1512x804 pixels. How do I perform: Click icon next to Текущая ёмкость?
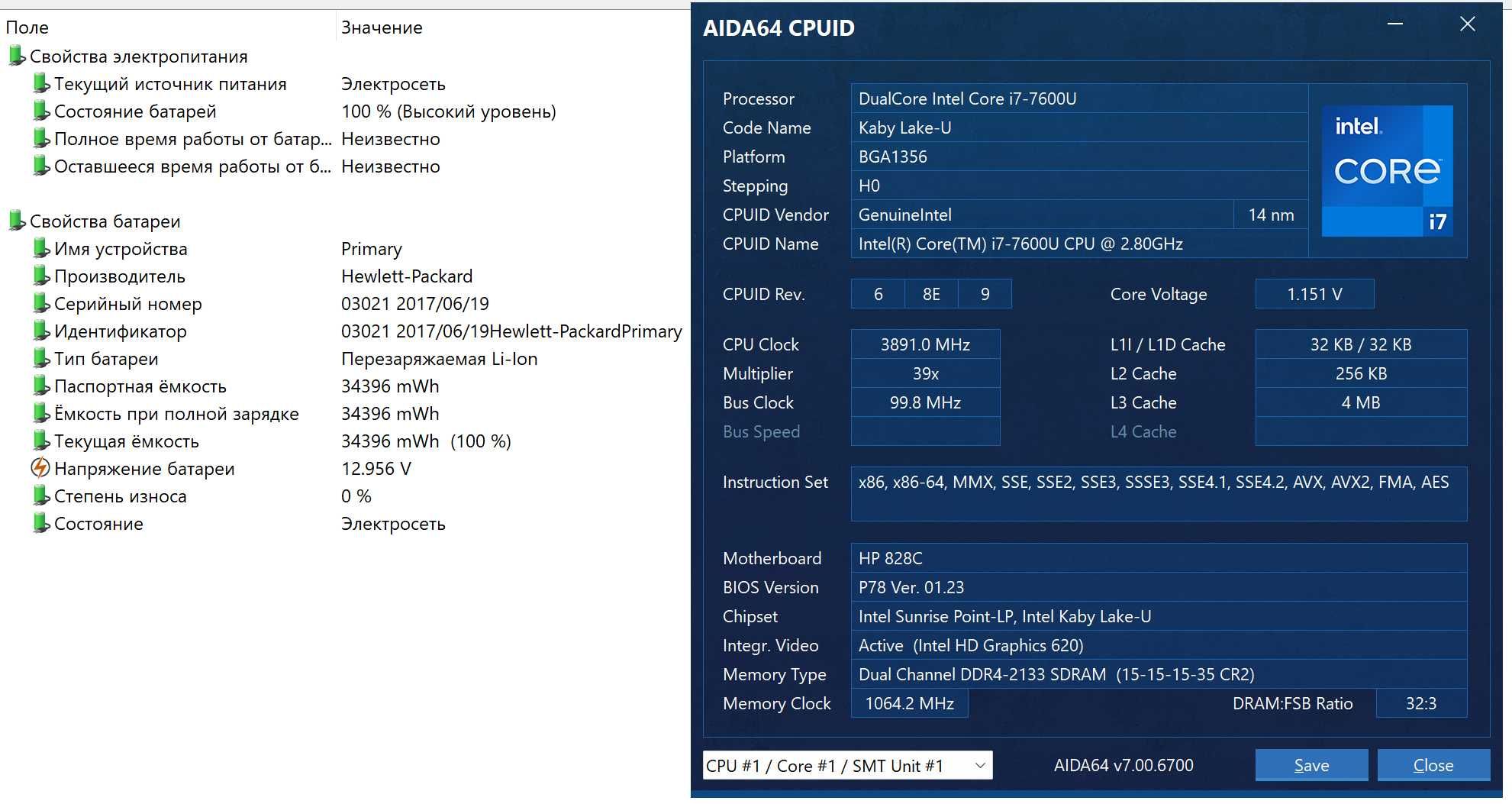(41, 441)
